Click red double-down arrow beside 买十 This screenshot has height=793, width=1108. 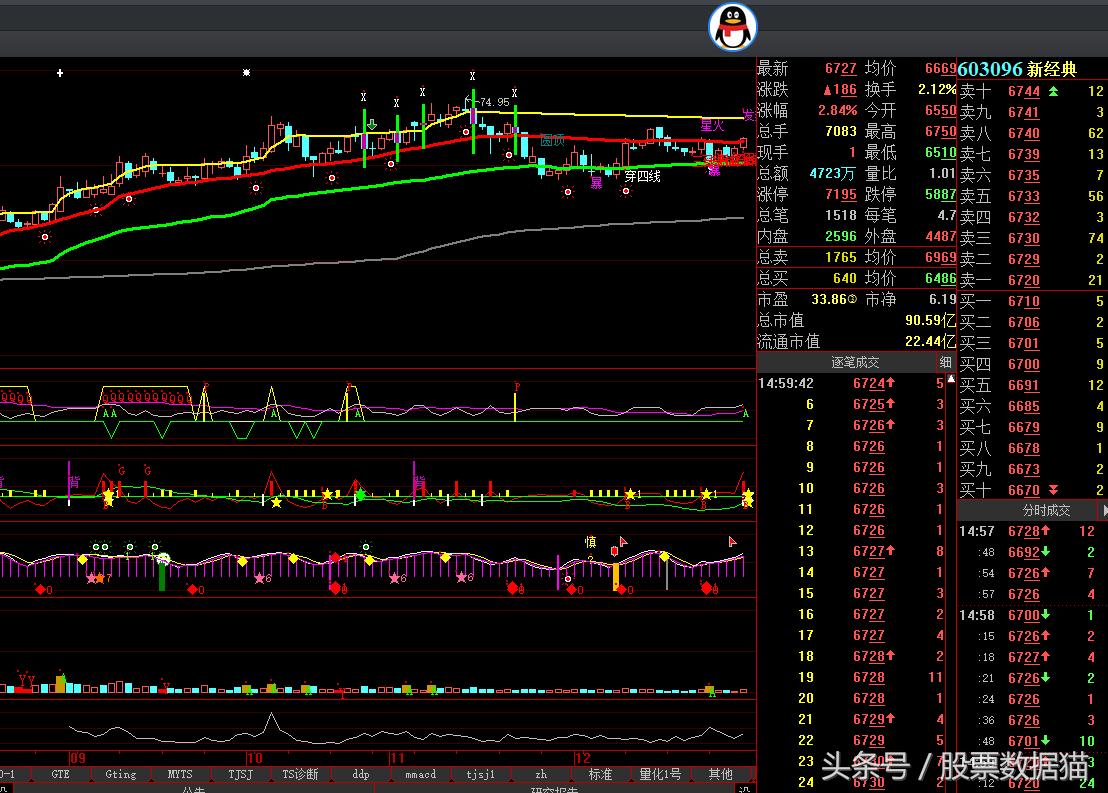click(x=1054, y=490)
